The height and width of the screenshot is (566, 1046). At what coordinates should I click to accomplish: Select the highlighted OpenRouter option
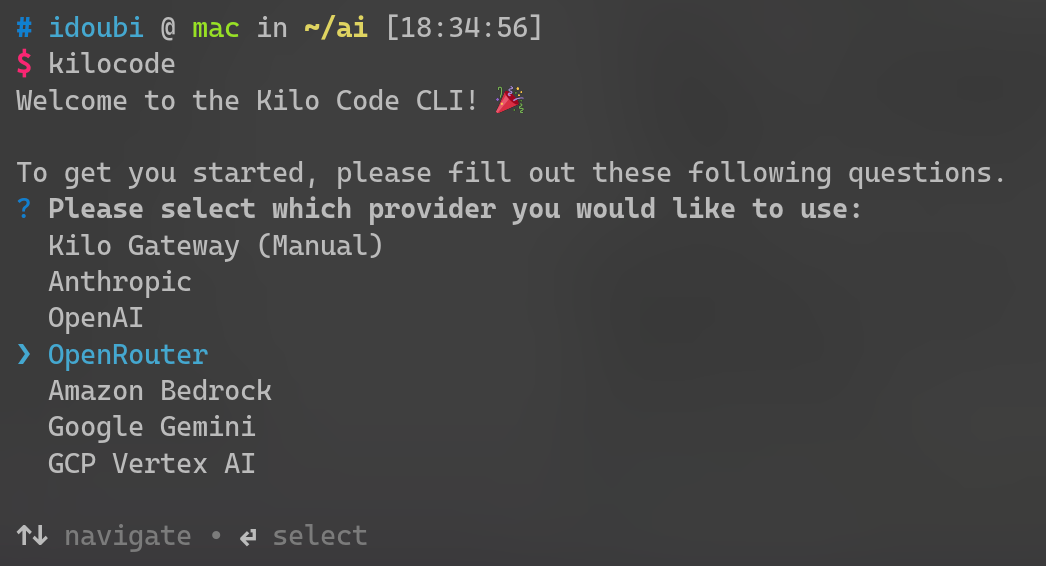128,355
